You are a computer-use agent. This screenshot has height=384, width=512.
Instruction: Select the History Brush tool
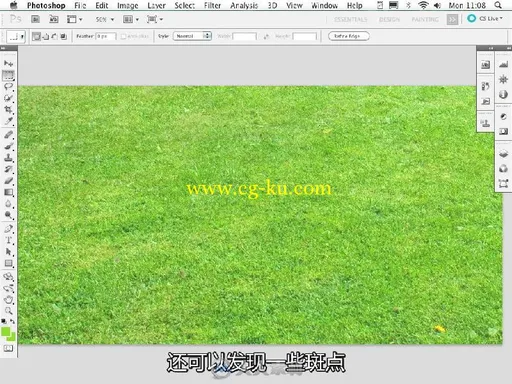[8, 169]
